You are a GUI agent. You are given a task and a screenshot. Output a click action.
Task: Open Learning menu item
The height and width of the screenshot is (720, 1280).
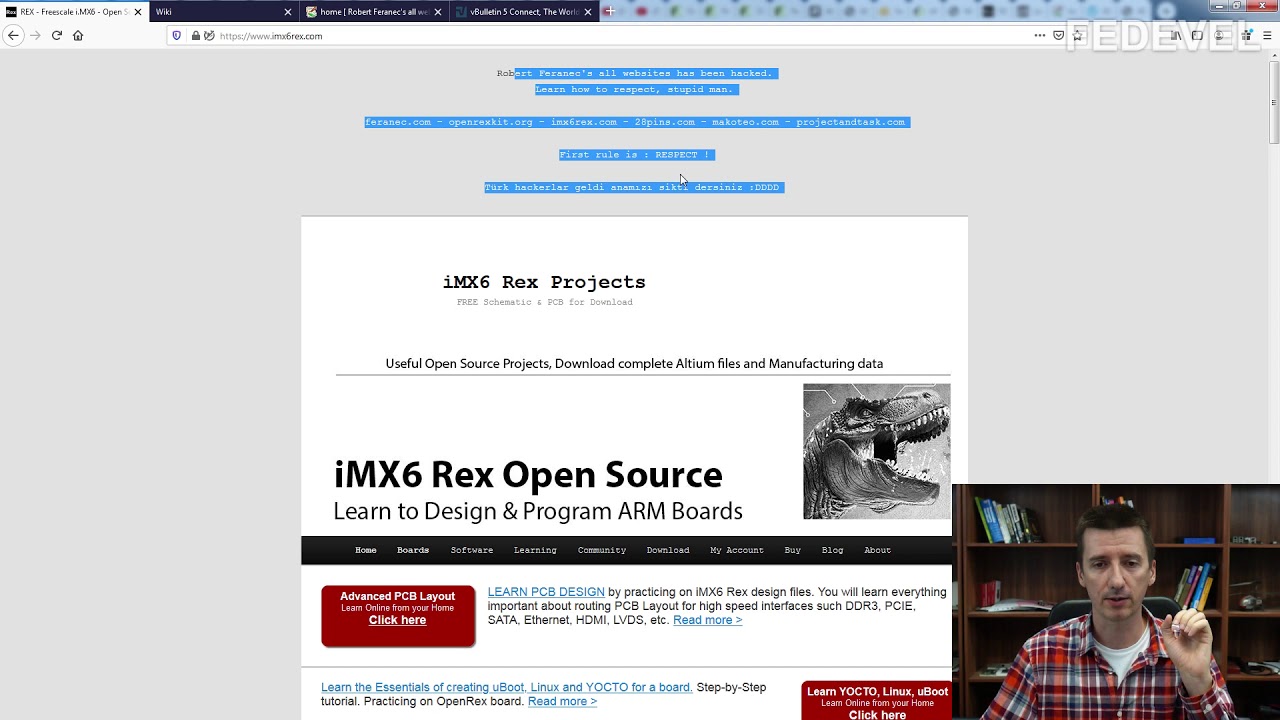(535, 550)
